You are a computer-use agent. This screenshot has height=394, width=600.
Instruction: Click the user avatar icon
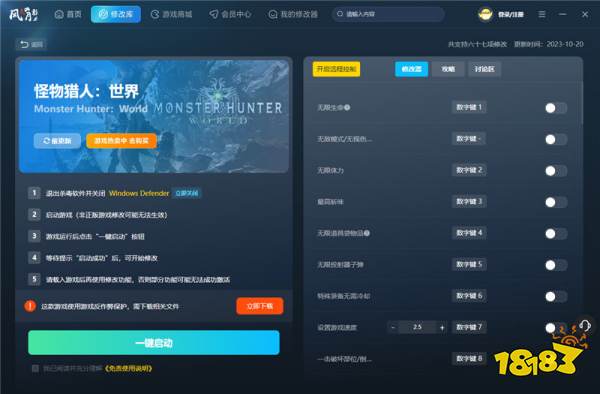click(x=485, y=15)
